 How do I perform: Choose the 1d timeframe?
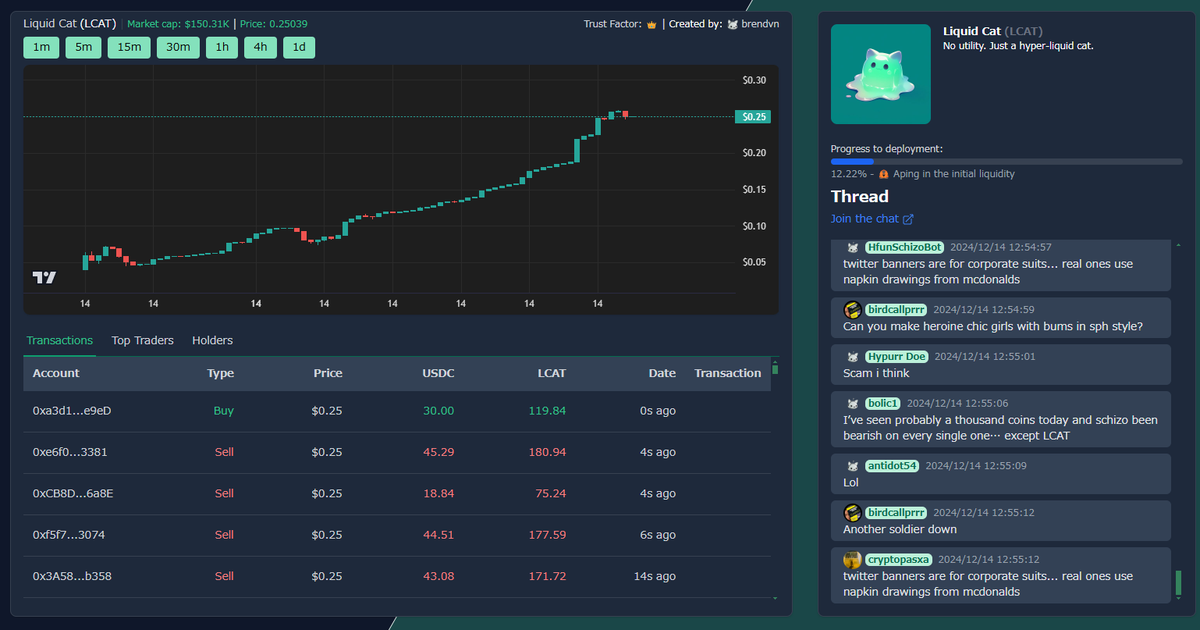tap(299, 47)
